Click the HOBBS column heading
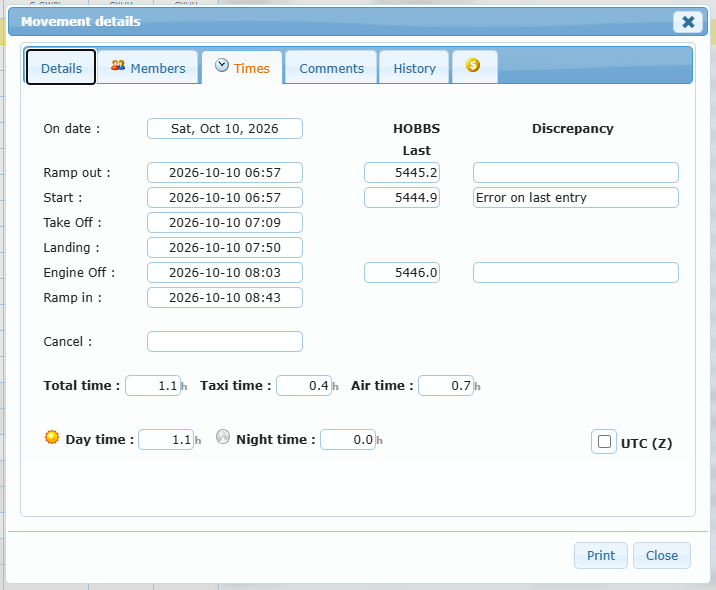The width and height of the screenshot is (716, 590). (x=416, y=128)
